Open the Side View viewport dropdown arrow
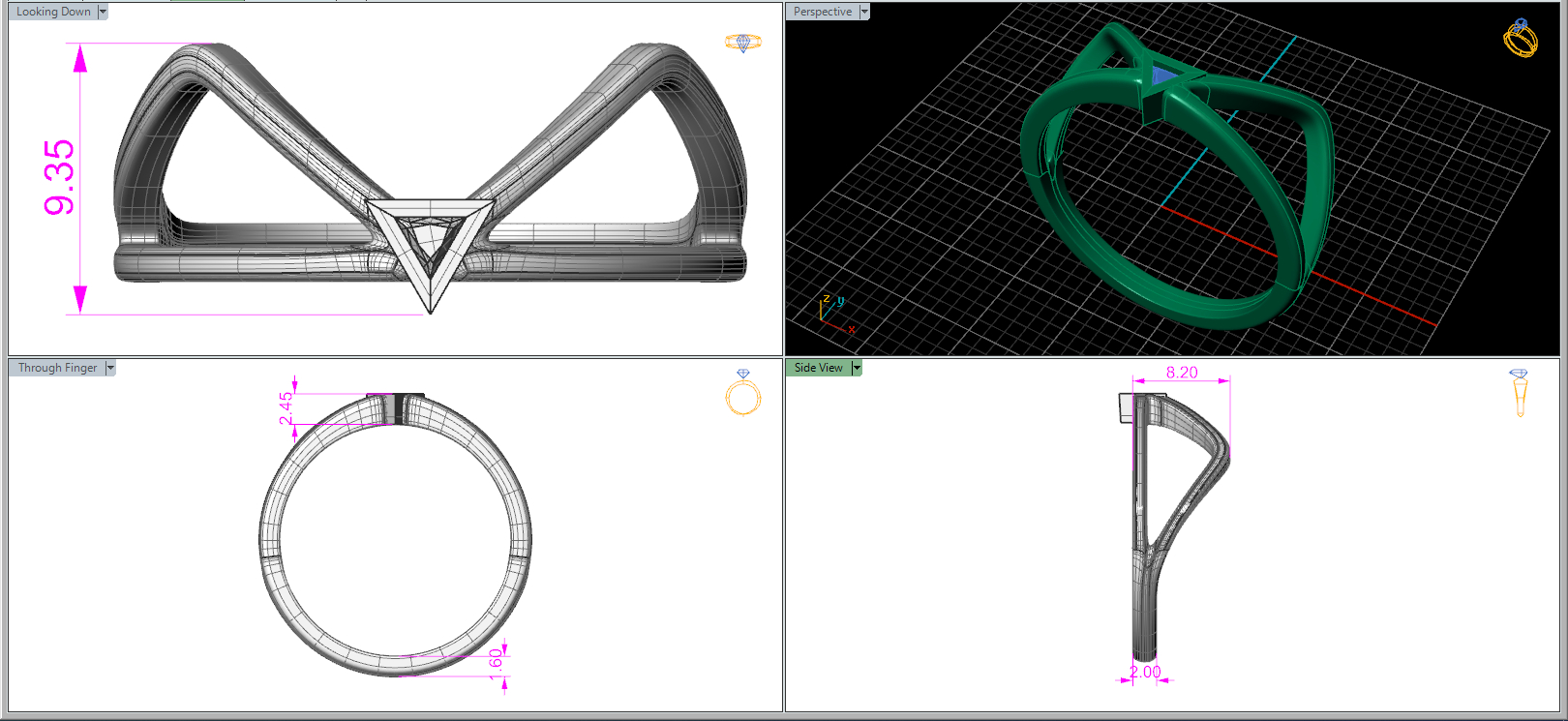 click(857, 368)
